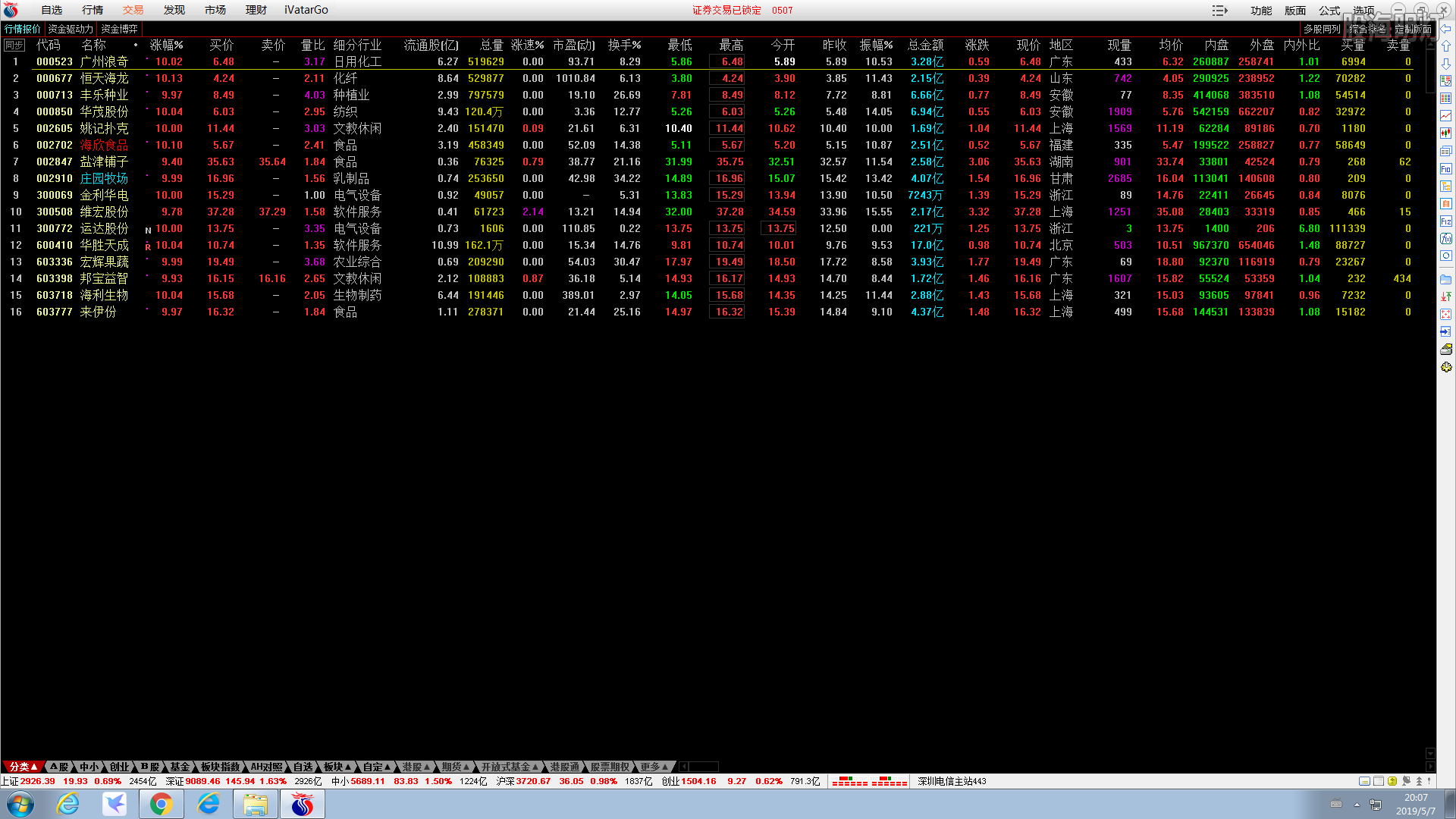Open the 功能 menu

click(x=1261, y=11)
